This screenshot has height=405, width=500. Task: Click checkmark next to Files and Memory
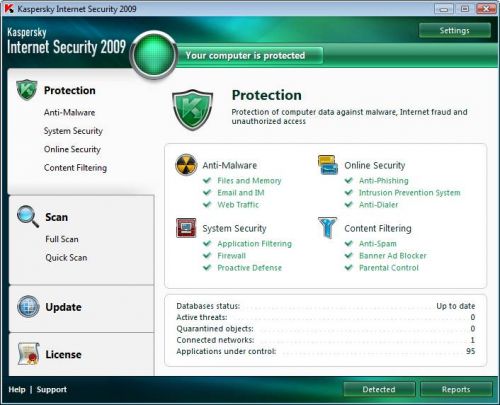[x=207, y=180]
